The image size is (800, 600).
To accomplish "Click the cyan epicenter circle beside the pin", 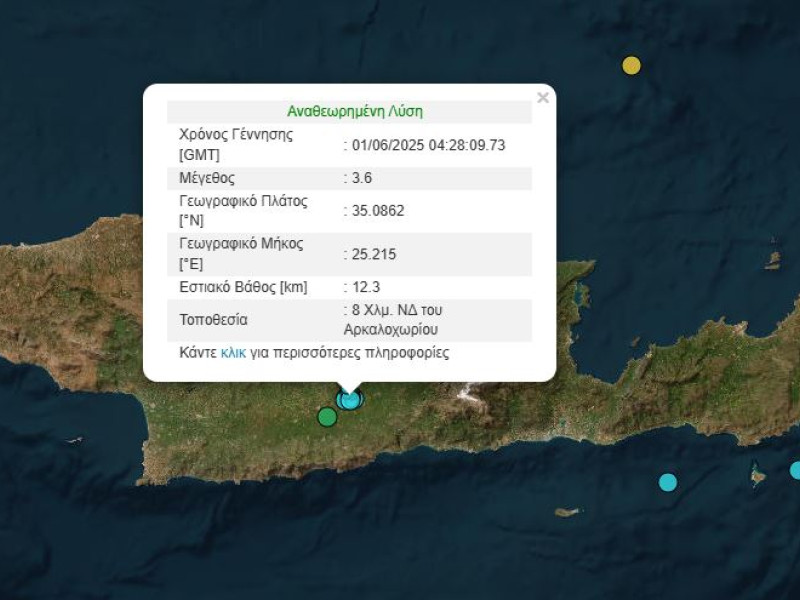I will [x=350, y=401].
